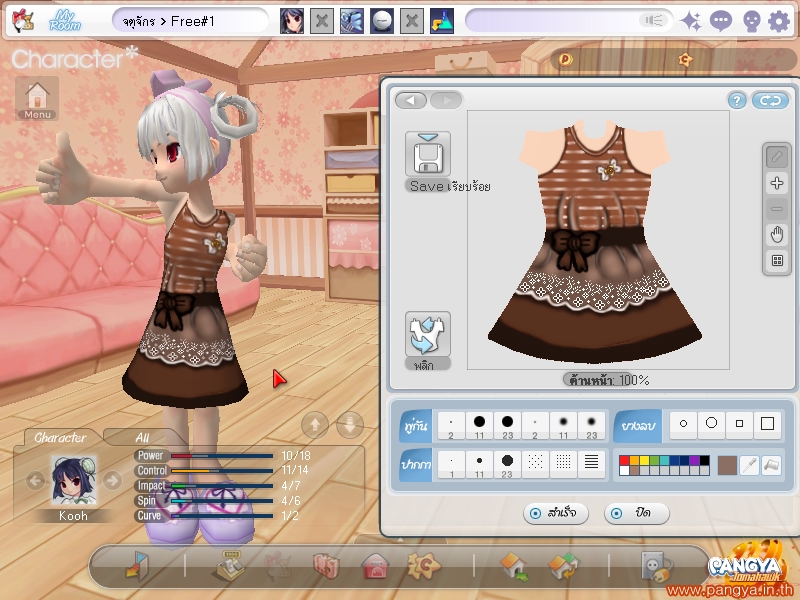
Task: Click the Kooh character portrait
Action: coord(73,480)
